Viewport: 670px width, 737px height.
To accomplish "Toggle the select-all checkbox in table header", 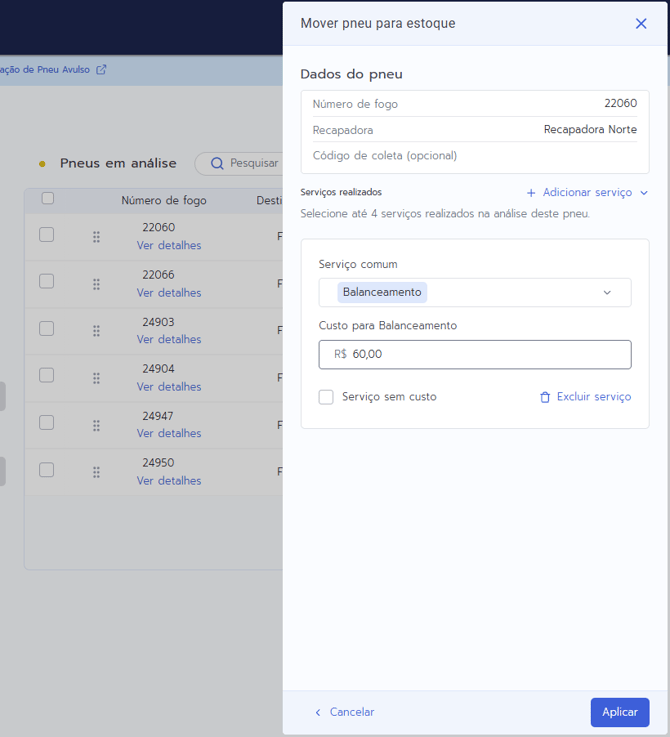I will pyautogui.click(x=47, y=199).
